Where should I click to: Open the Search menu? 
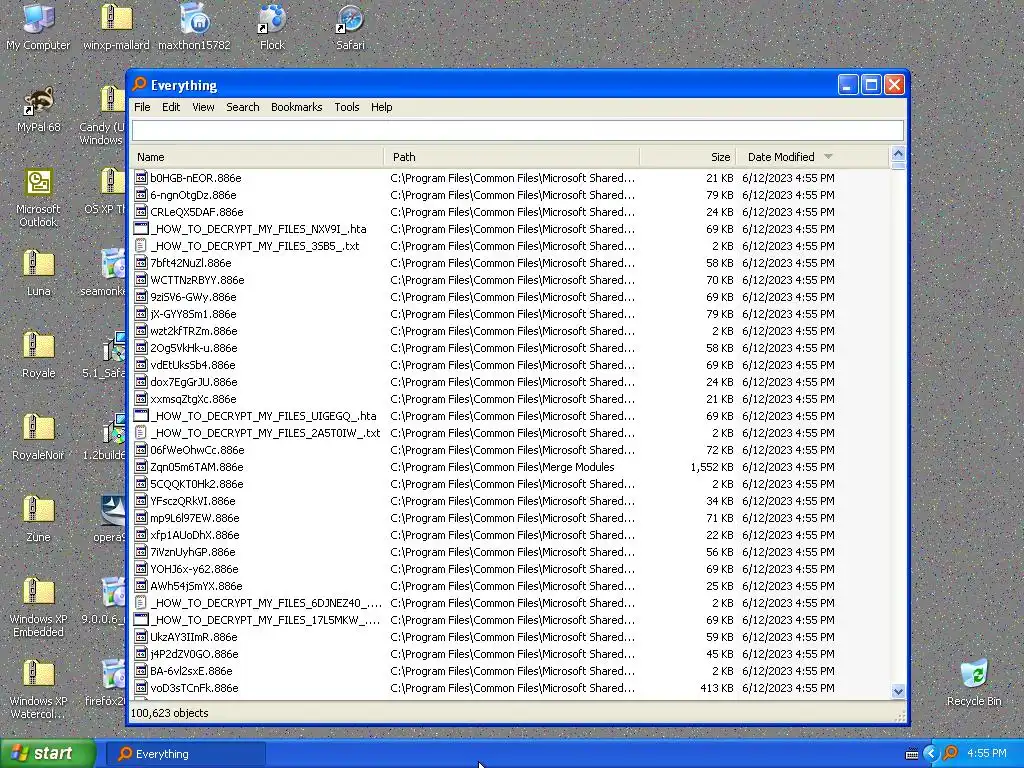[x=243, y=107]
